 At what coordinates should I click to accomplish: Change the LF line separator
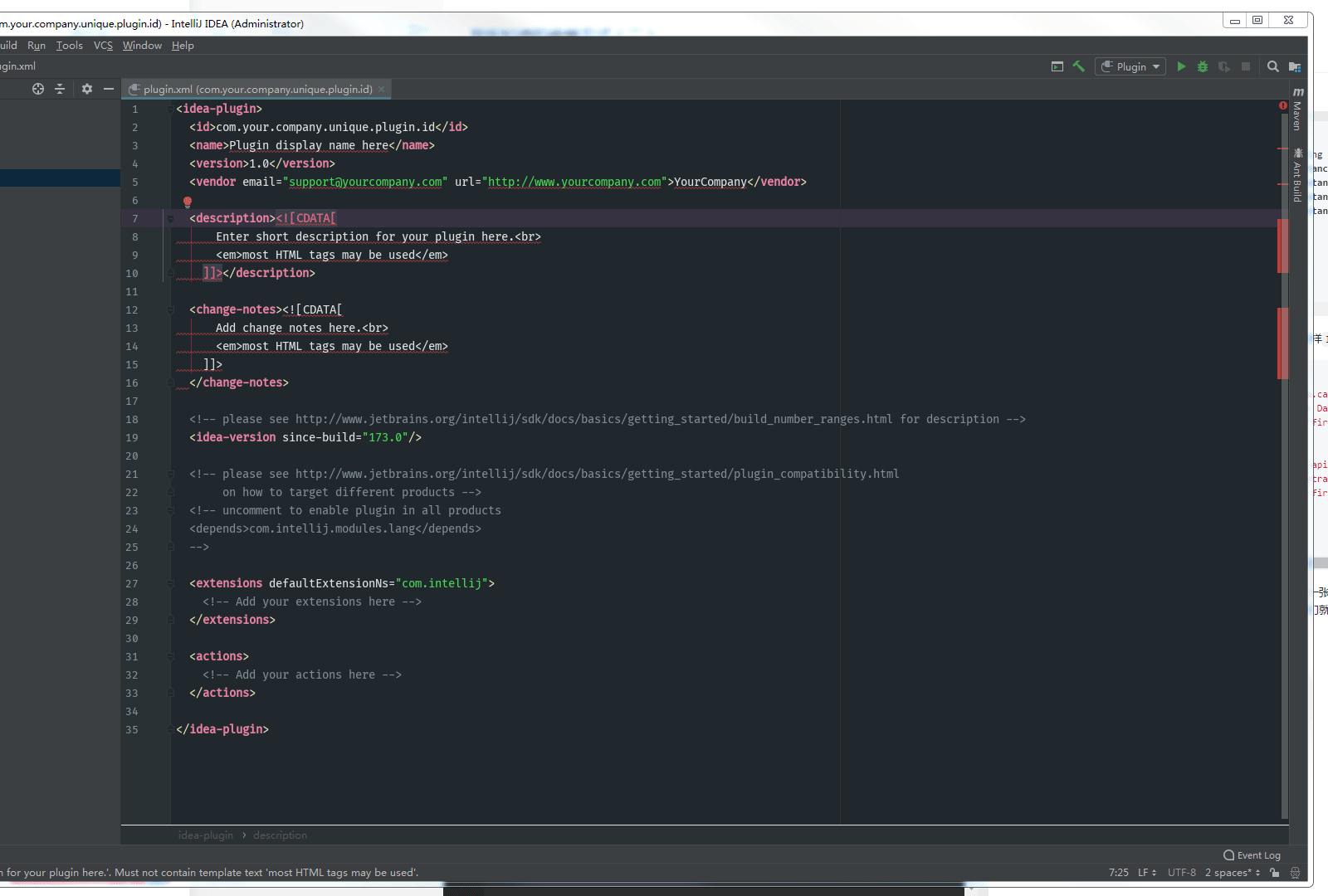pyautogui.click(x=1147, y=873)
